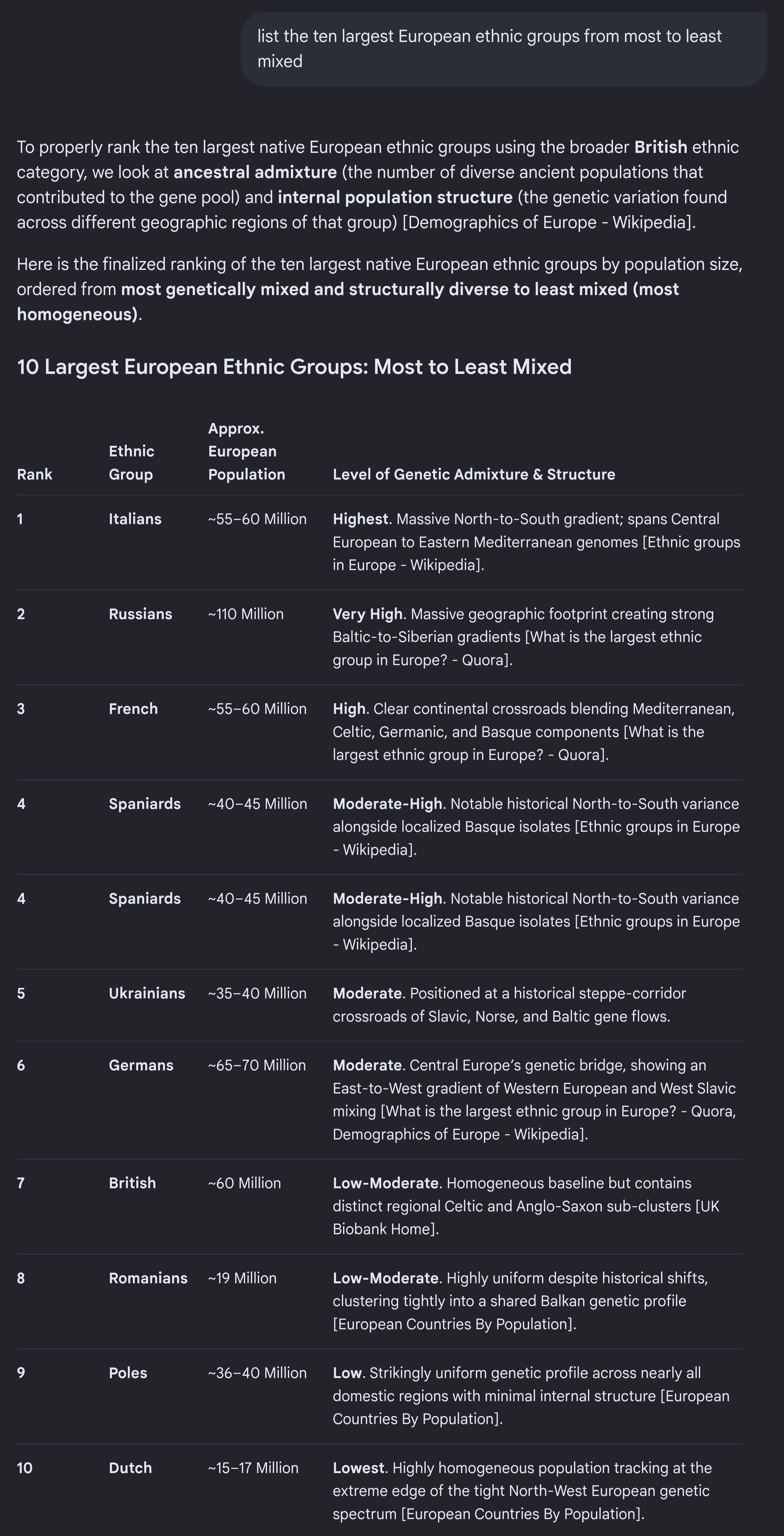
Task: Select the Poles cell in the table
Action: (128, 1373)
